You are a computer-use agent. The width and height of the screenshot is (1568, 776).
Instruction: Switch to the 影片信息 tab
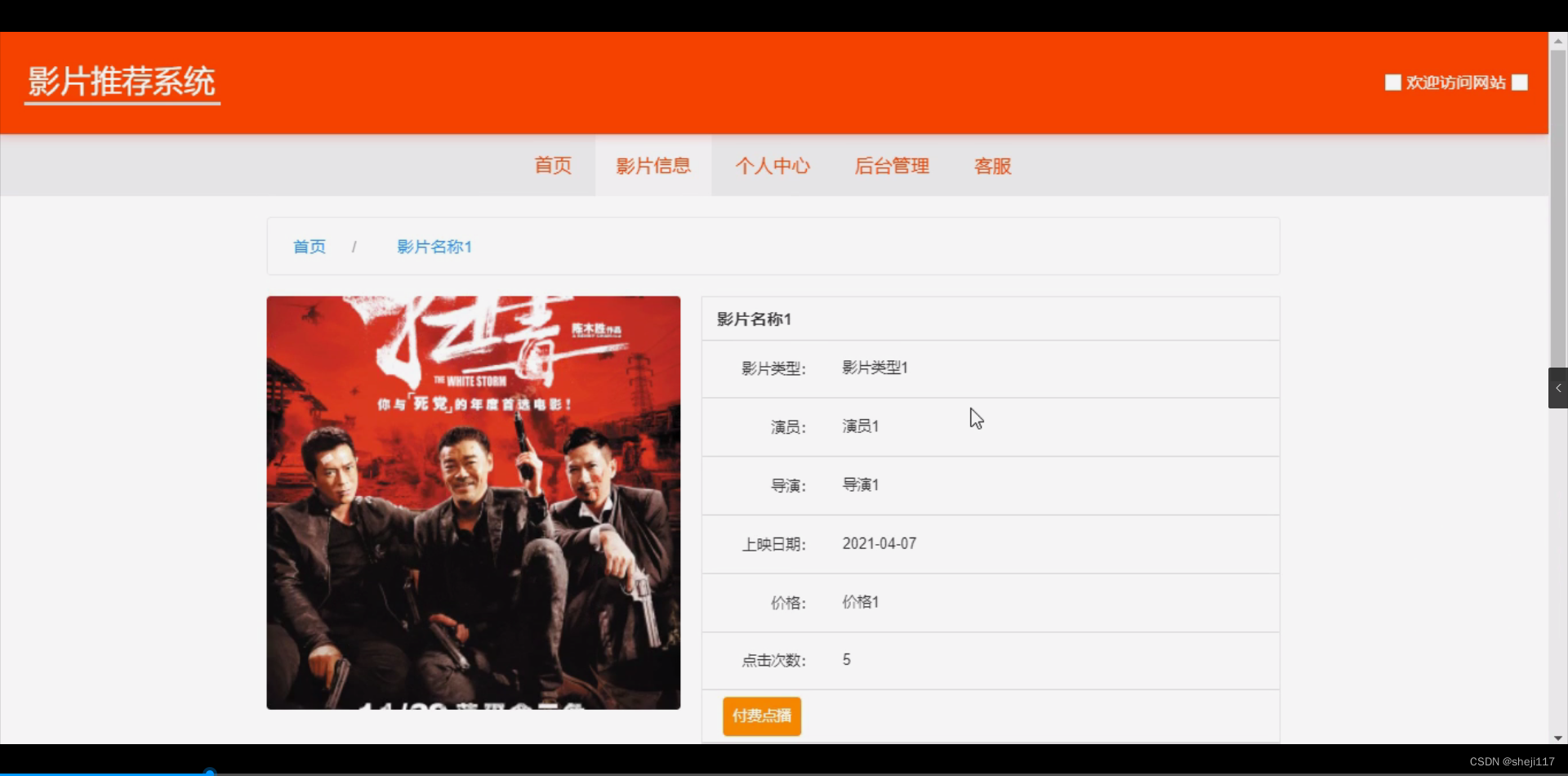(x=653, y=165)
